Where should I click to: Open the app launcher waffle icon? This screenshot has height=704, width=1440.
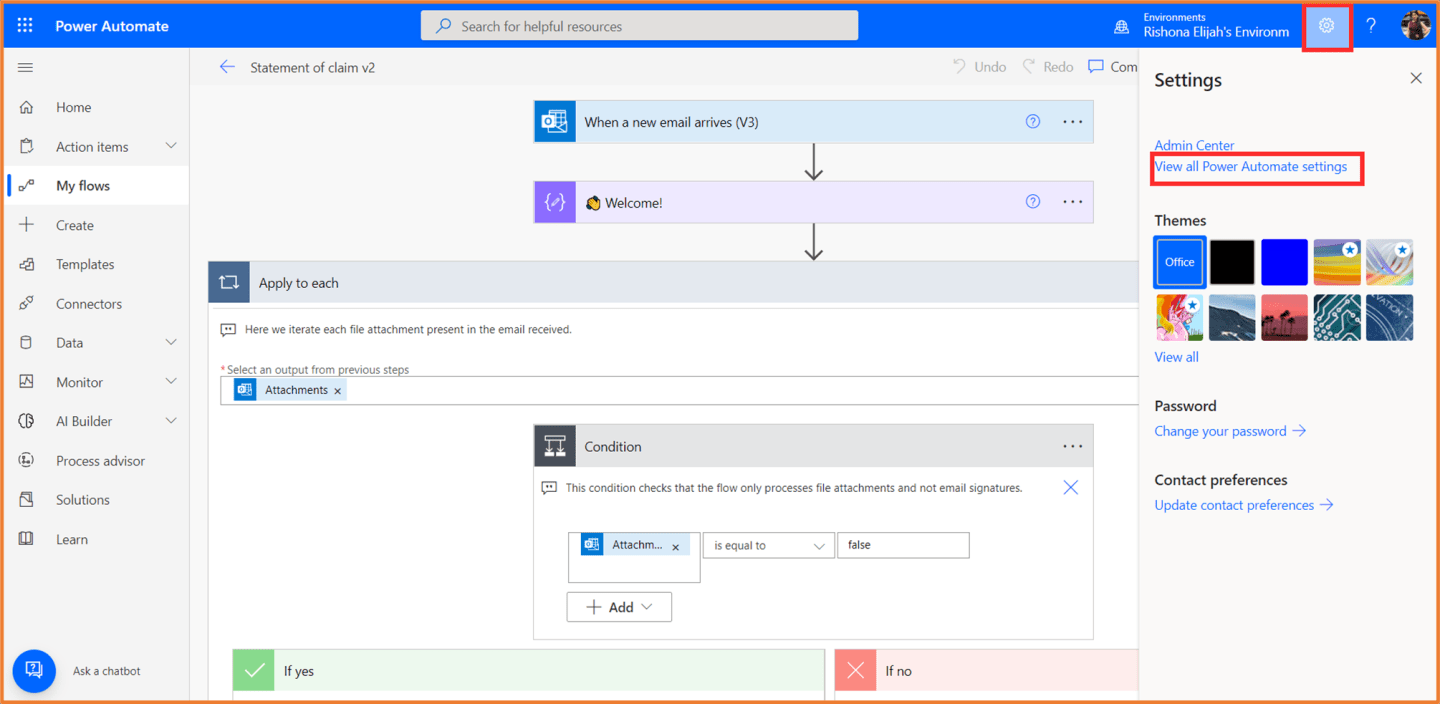25,25
